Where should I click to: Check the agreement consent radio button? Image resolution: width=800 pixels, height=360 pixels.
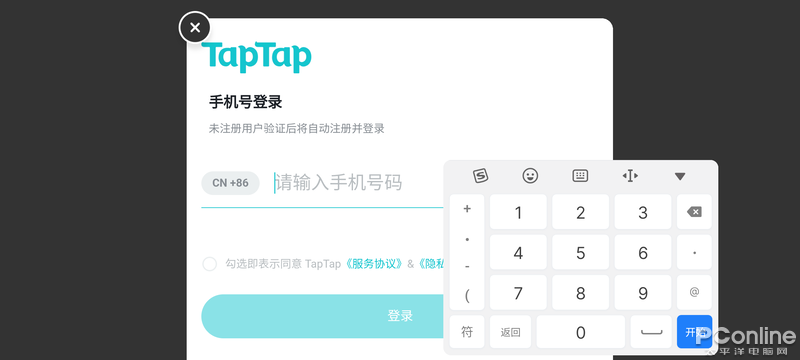click(x=210, y=264)
